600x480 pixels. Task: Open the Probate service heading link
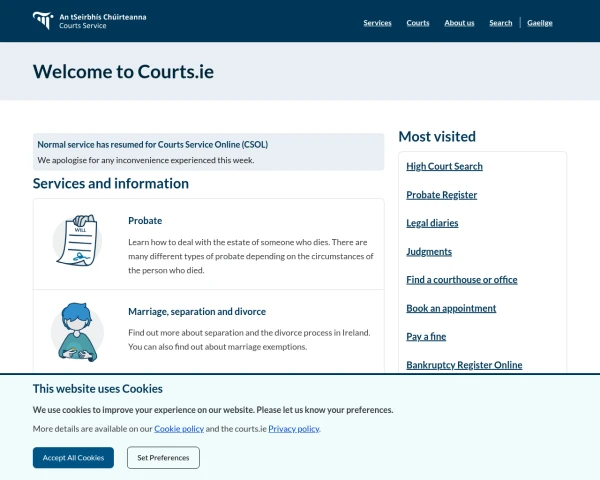tap(145, 220)
